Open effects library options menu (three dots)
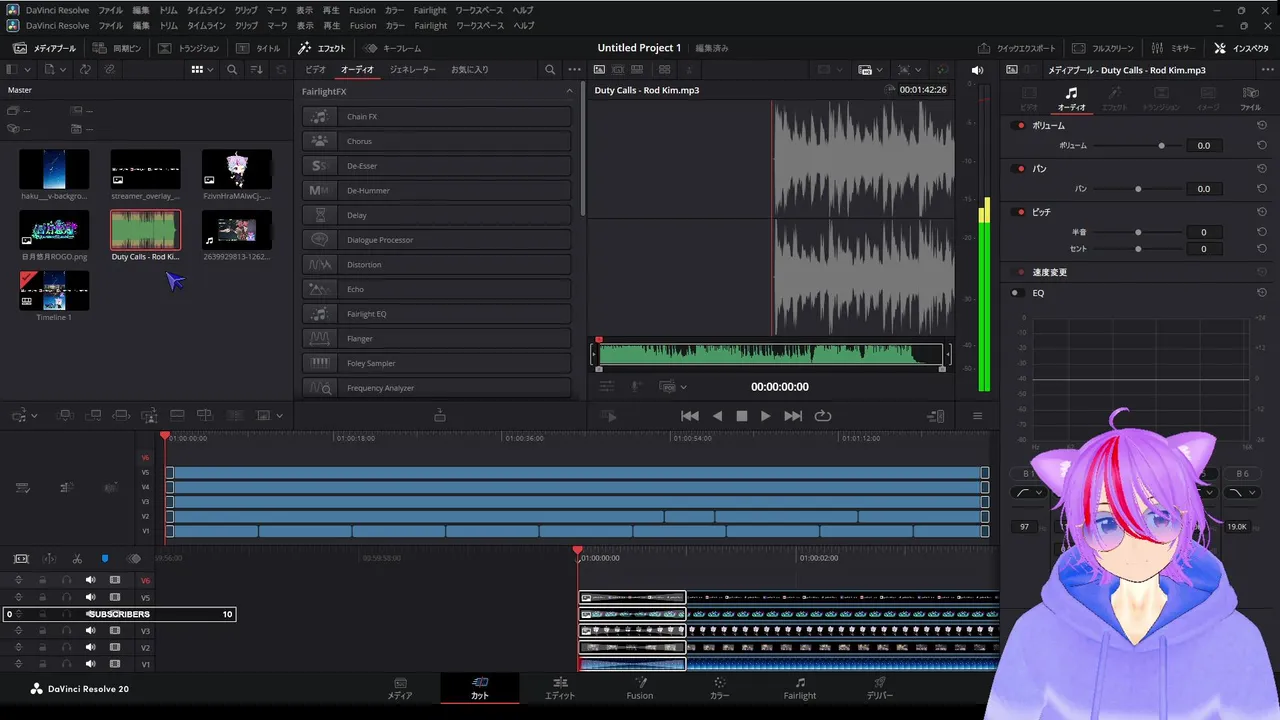The image size is (1280, 720). click(x=574, y=70)
